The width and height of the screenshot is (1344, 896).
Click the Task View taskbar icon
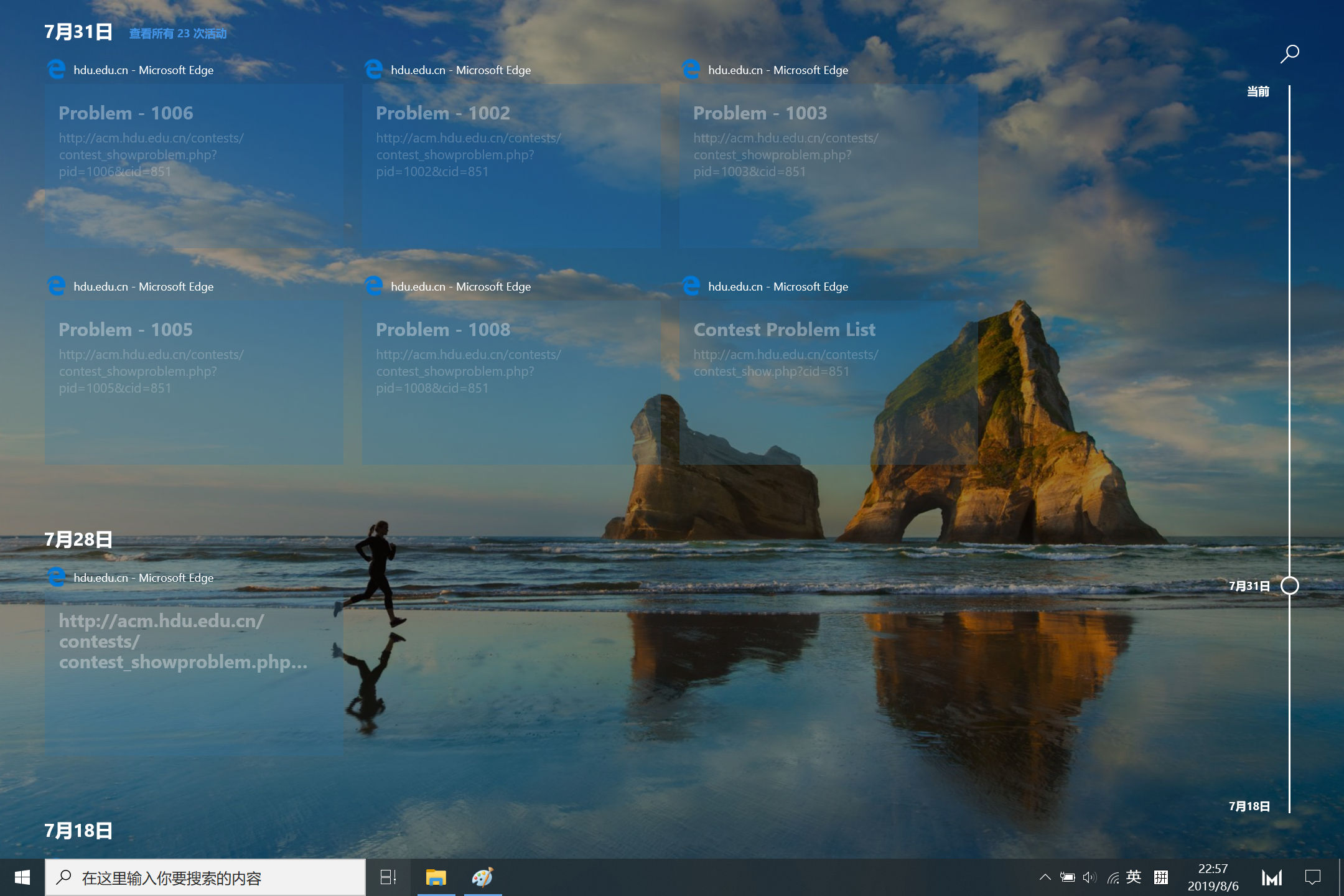click(388, 877)
